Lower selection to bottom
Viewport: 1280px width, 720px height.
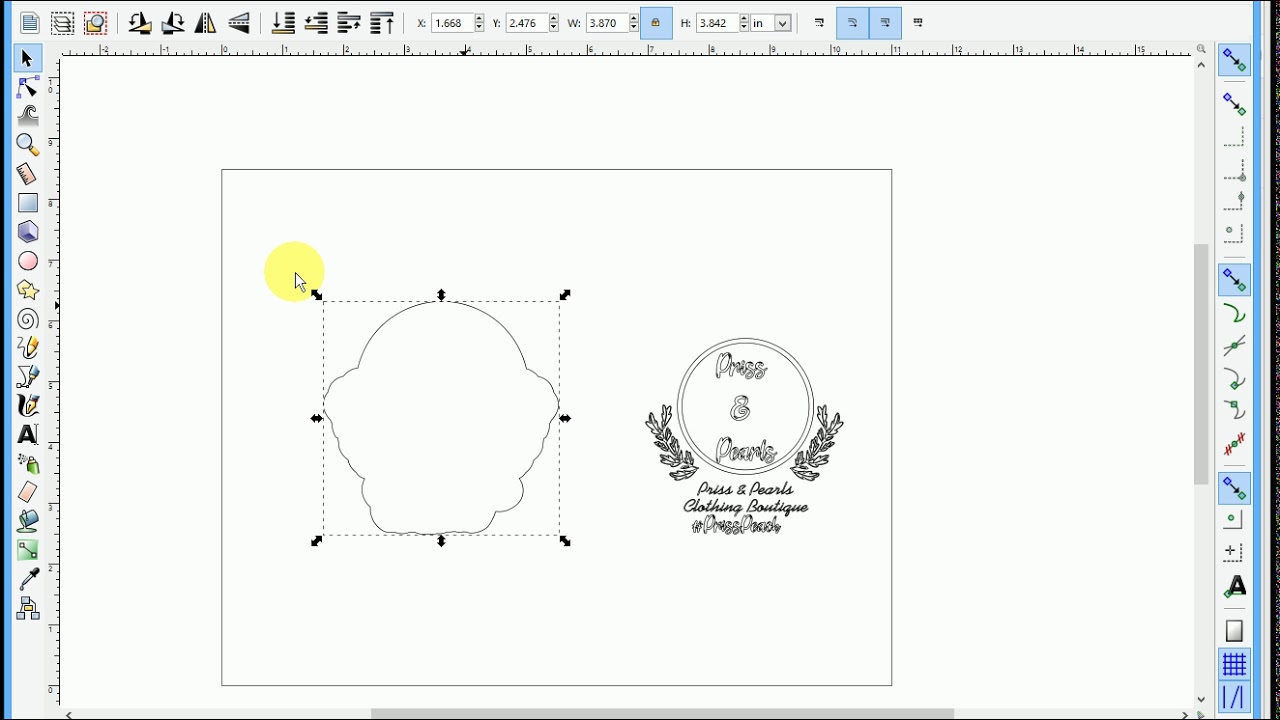point(283,23)
